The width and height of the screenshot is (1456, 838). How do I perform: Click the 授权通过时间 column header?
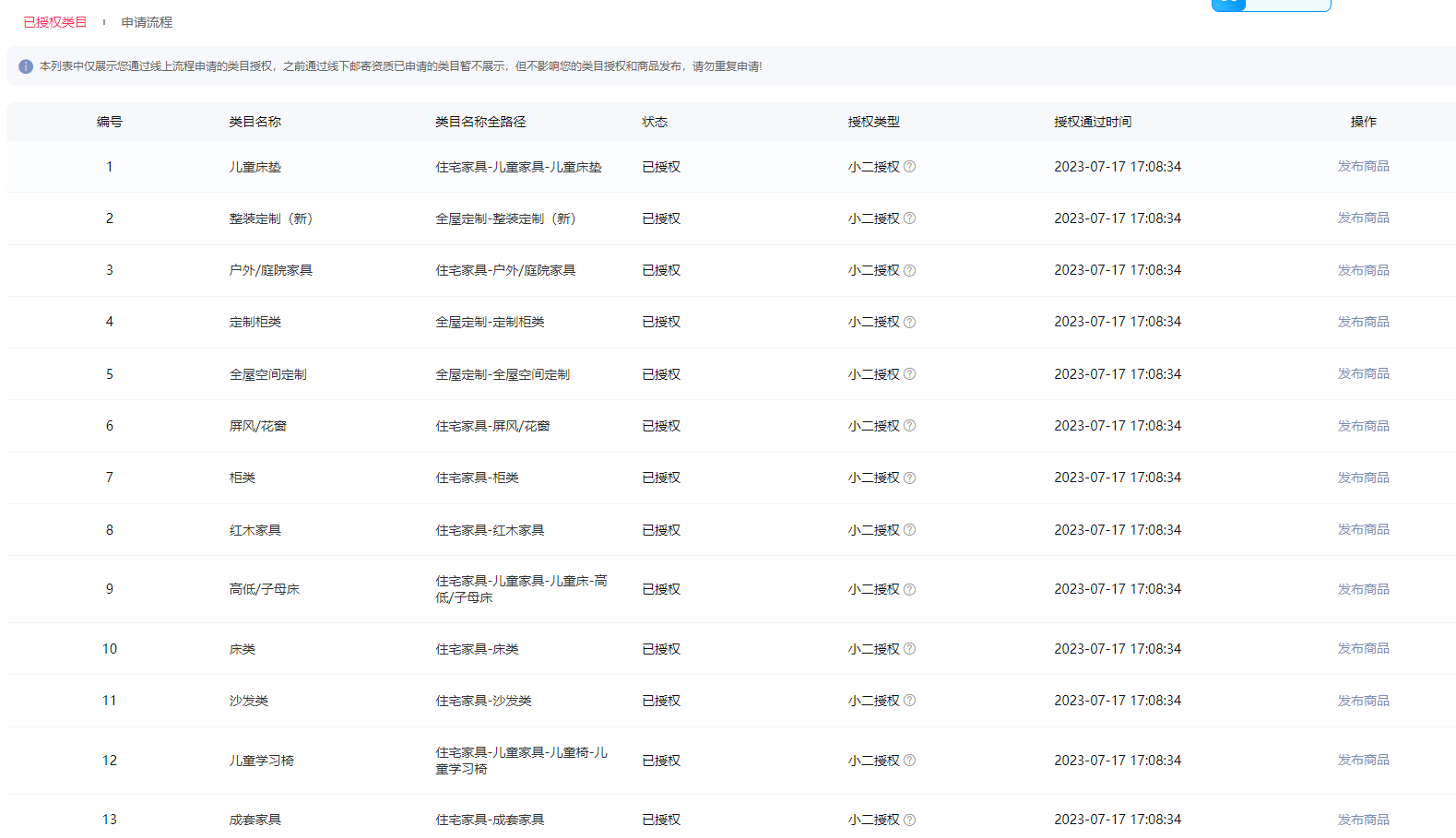(1093, 122)
